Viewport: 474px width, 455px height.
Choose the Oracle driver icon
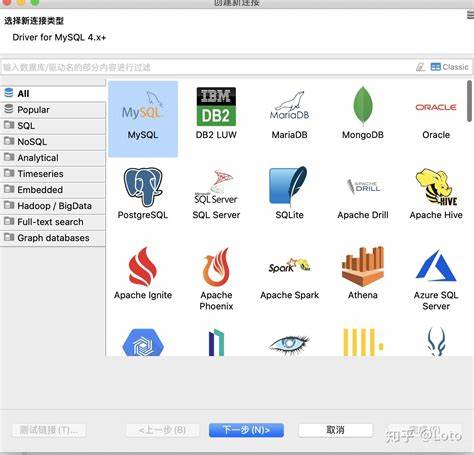pos(436,107)
